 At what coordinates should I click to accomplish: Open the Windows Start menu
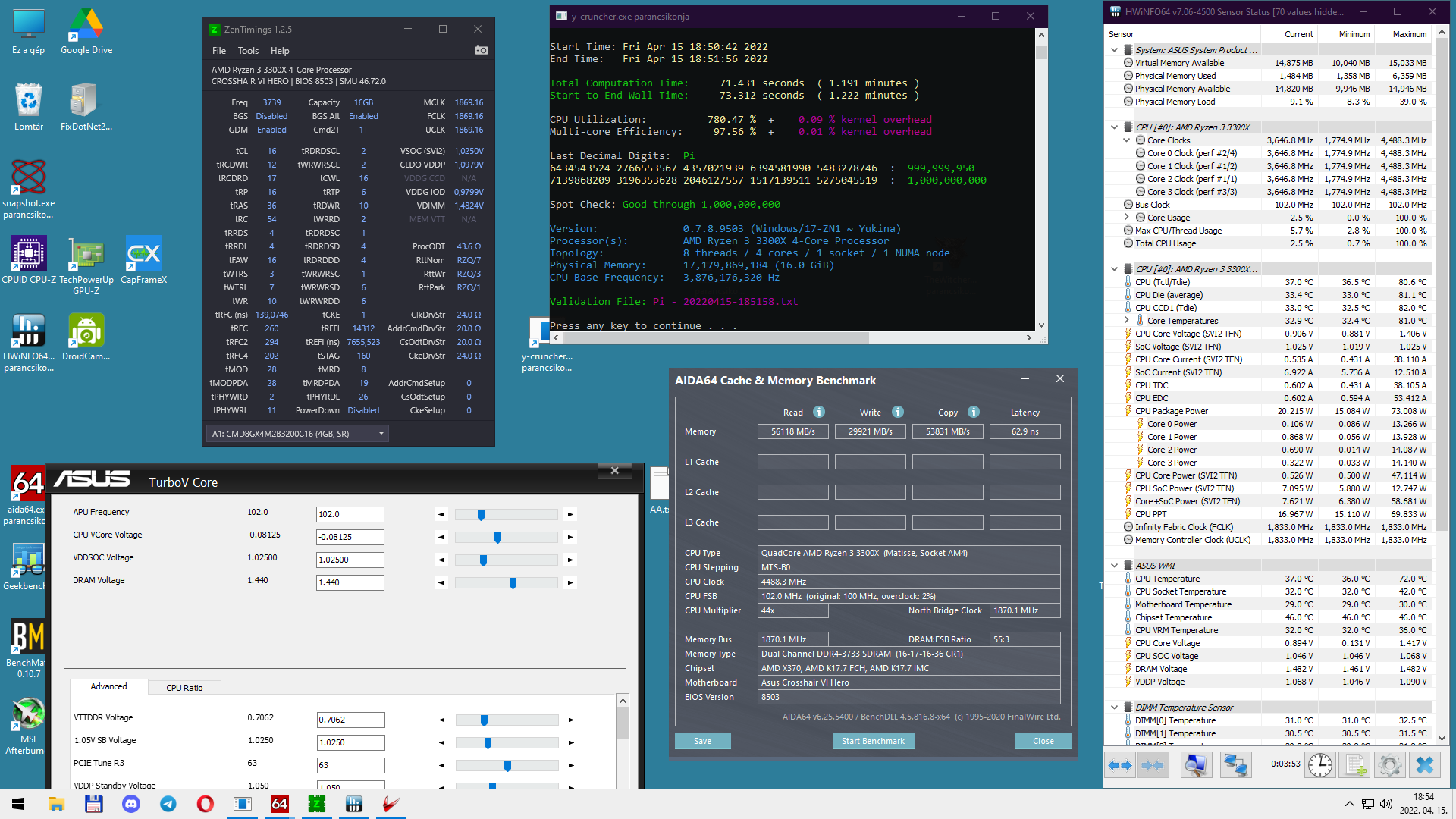(18, 804)
